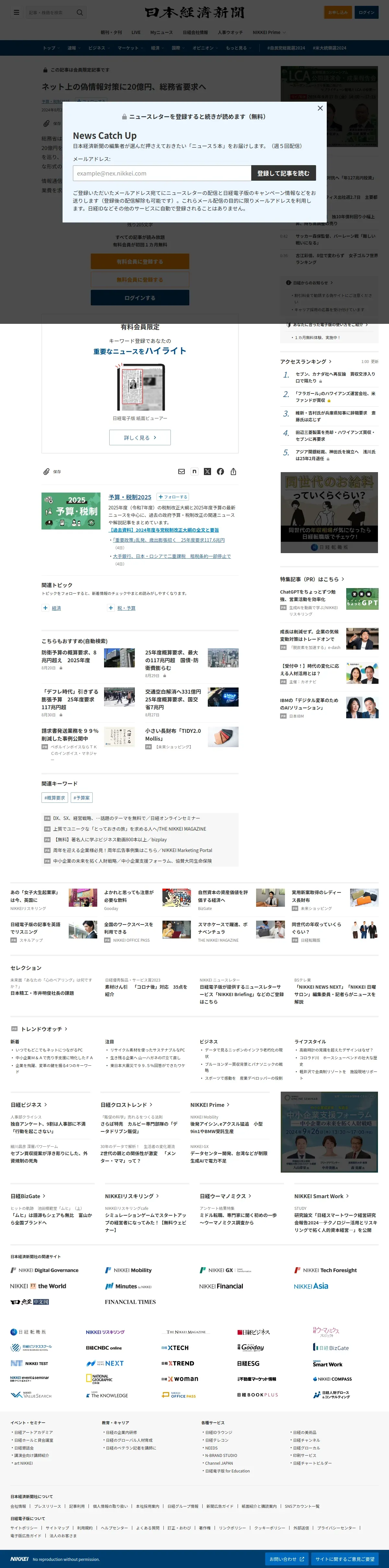Open NIKKEI Mobility logo
The image size is (389, 1568).
(x=128, y=1270)
